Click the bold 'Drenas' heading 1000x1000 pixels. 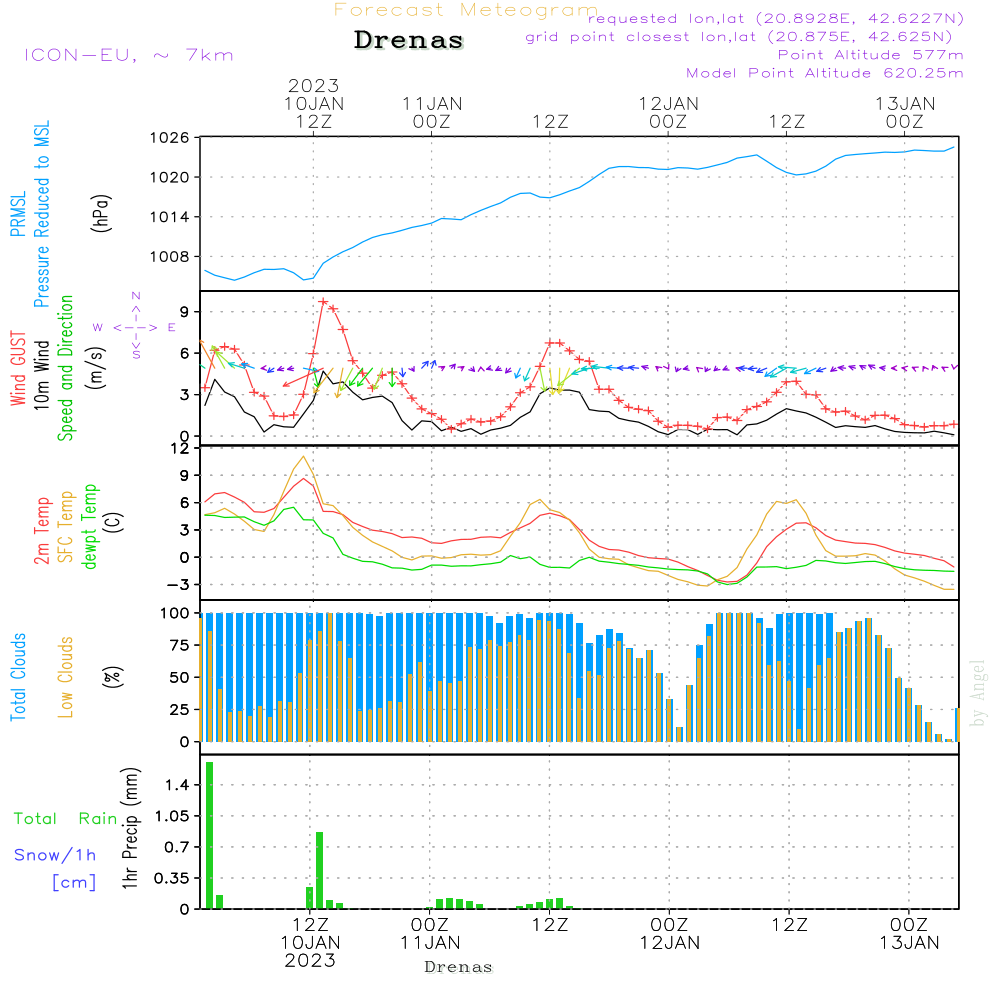click(x=409, y=40)
